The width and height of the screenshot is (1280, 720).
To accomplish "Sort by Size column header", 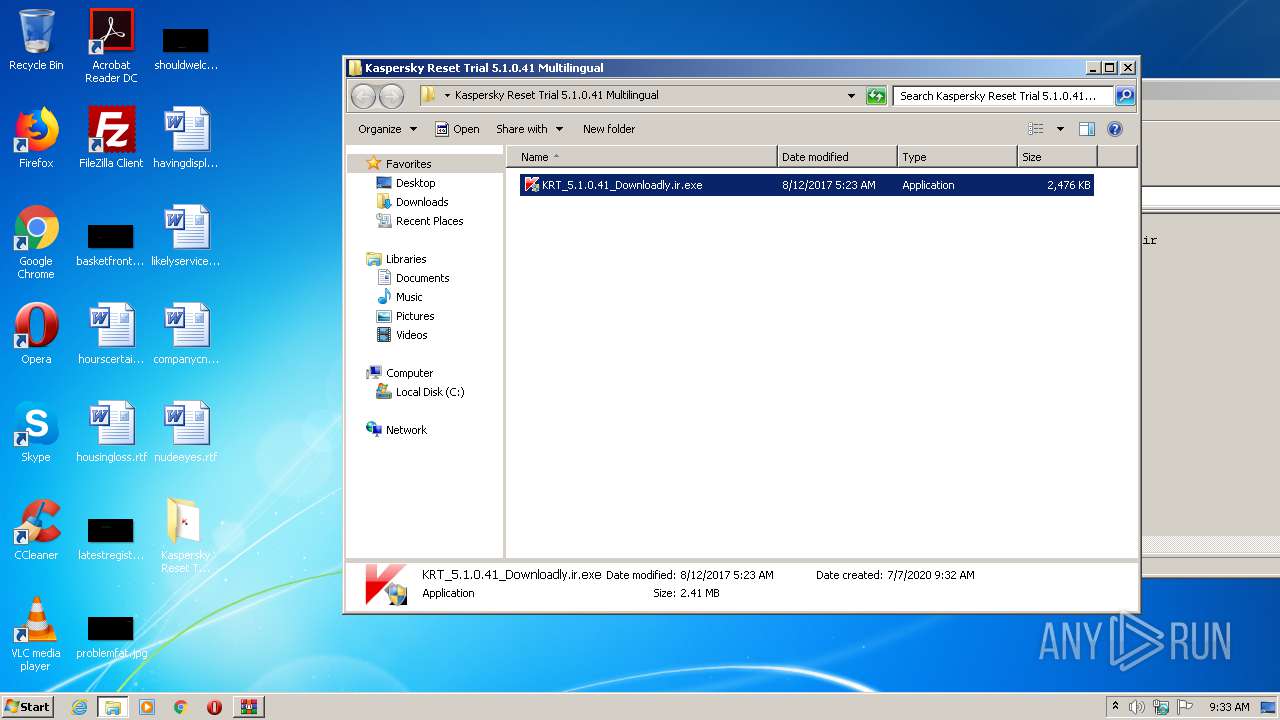I will [x=1057, y=157].
